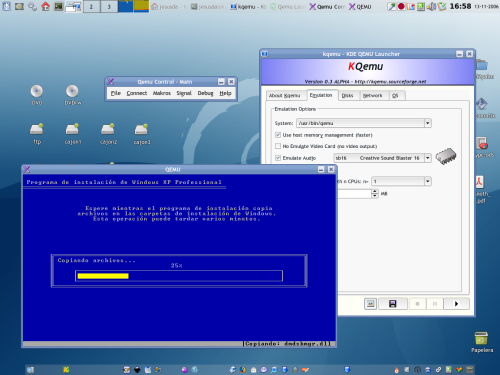Screen dimensions: 500x375
Task: Open the QEMU window menu X icon
Action: point(27,169)
